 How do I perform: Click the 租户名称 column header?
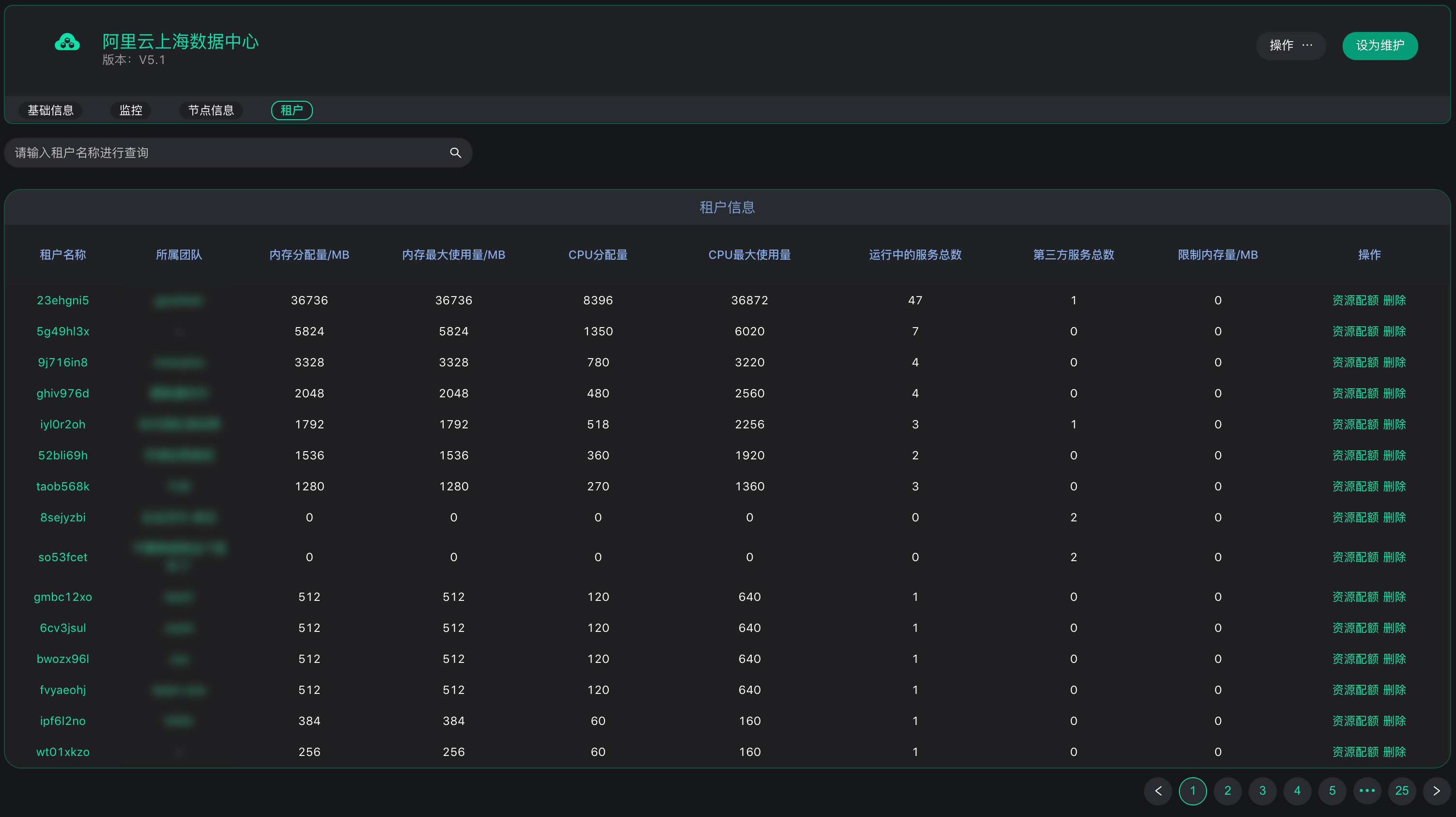click(63, 255)
